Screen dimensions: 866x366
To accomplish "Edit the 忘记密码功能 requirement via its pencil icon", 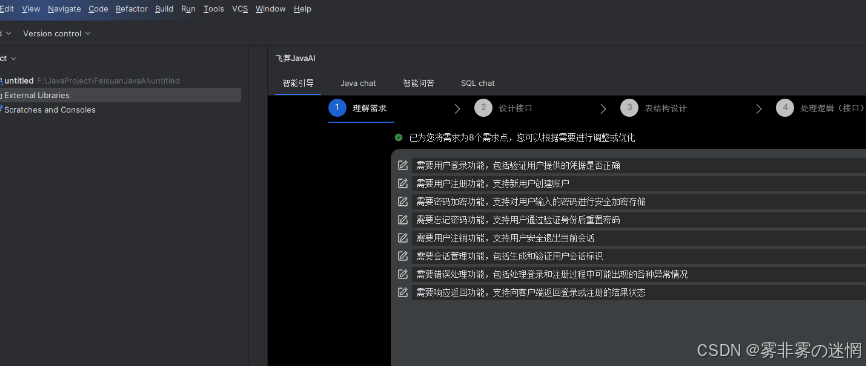I will pyautogui.click(x=403, y=220).
